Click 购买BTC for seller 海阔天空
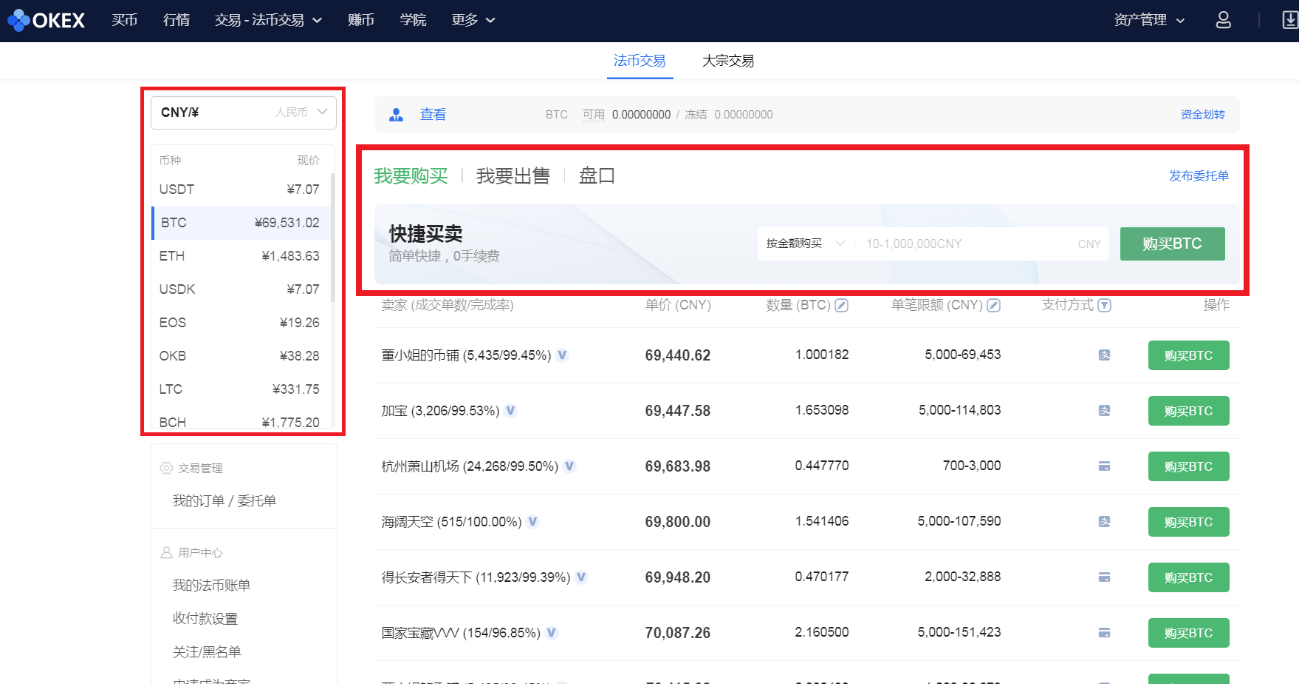Image resolution: width=1299 pixels, height=684 pixels. click(x=1188, y=521)
